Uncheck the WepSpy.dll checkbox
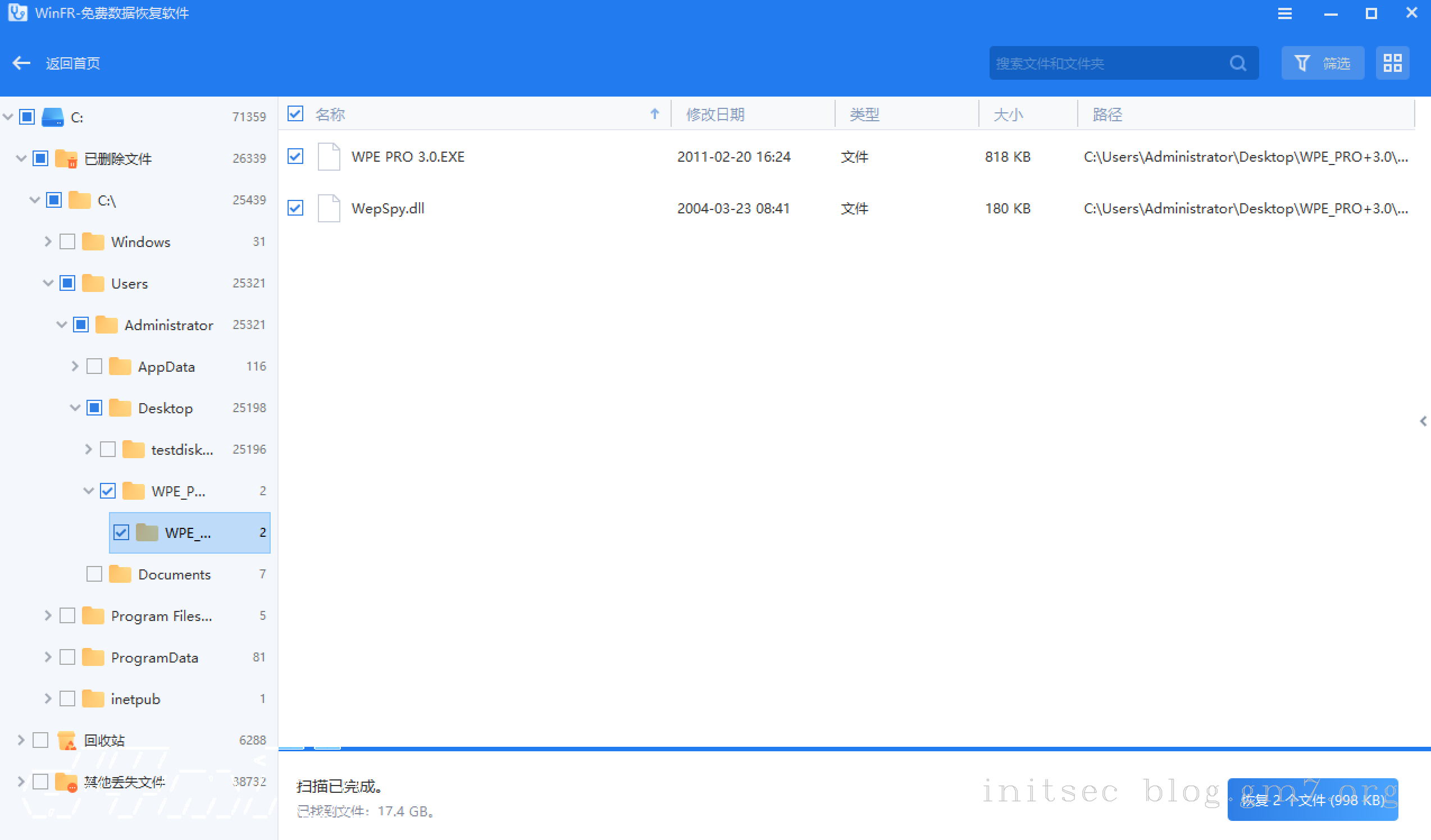 coord(295,208)
